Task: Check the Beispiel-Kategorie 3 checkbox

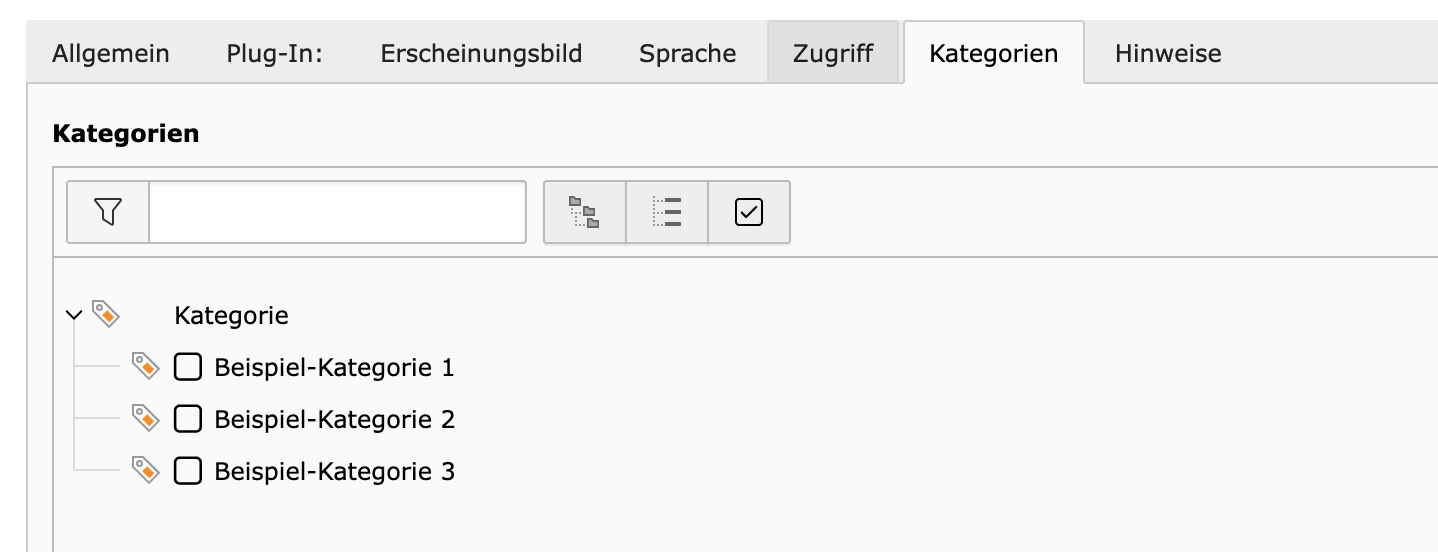Action: pyautogui.click(x=188, y=471)
